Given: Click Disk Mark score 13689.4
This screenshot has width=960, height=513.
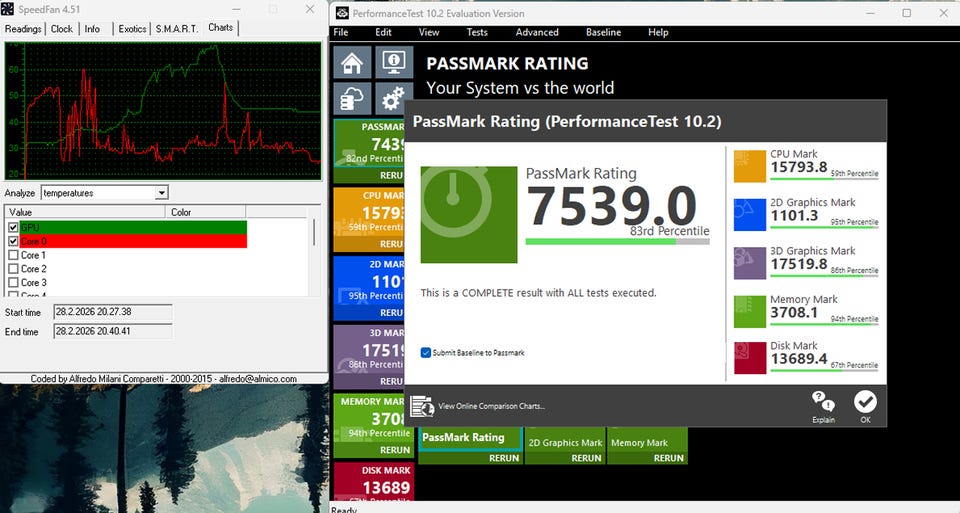Looking at the screenshot, I should point(798,359).
